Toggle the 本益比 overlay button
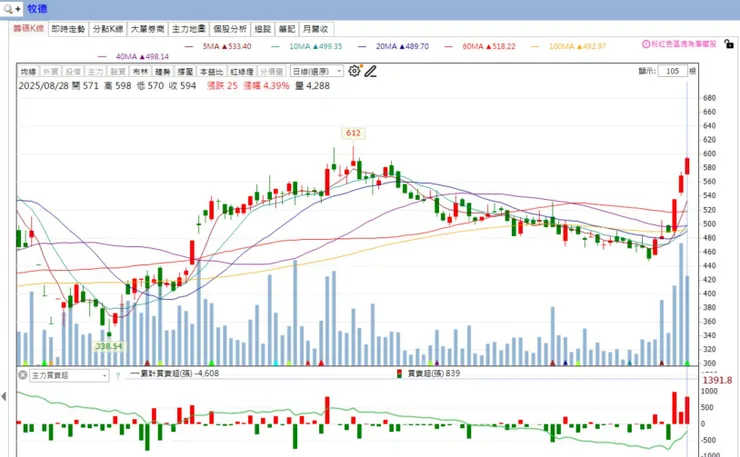The height and width of the screenshot is (457, 740). [211, 71]
